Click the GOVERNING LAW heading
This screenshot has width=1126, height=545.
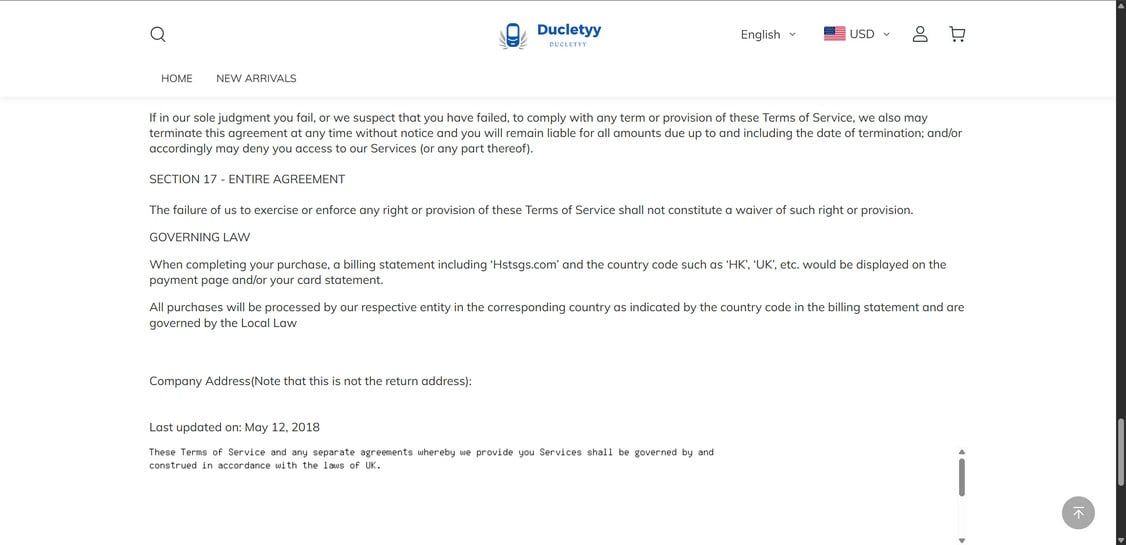200,237
